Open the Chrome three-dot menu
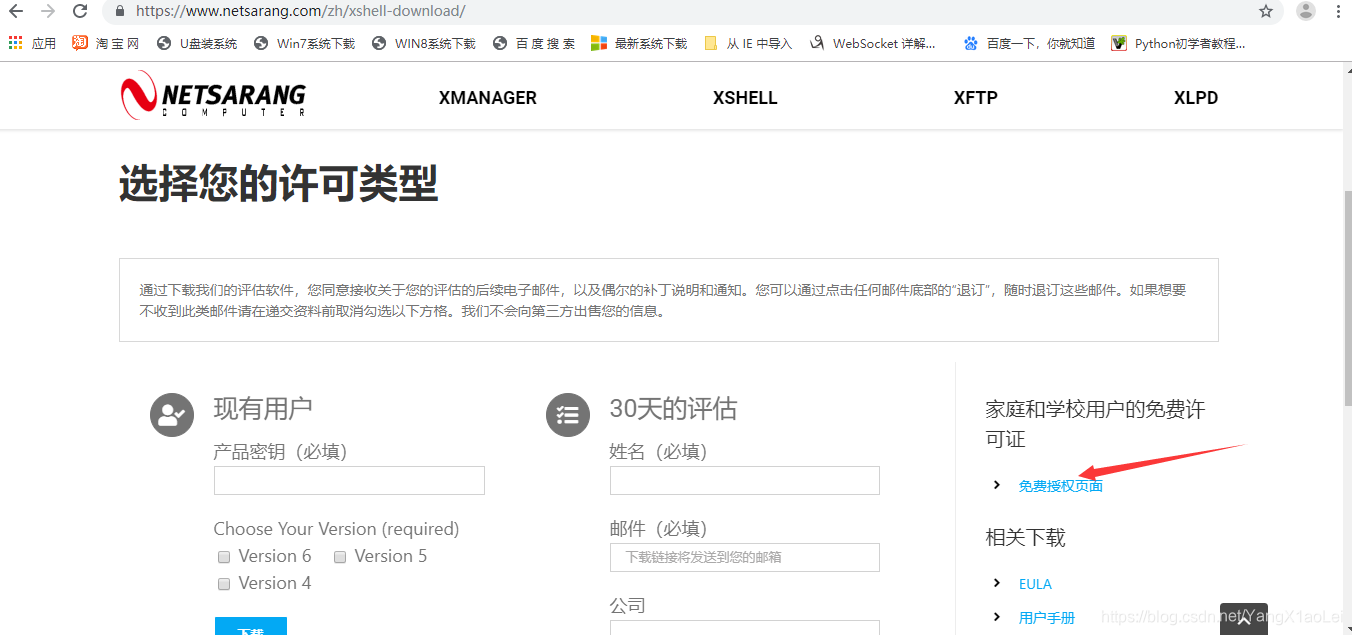The image size is (1352, 635). pyautogui.click(x=1338, y=12)
